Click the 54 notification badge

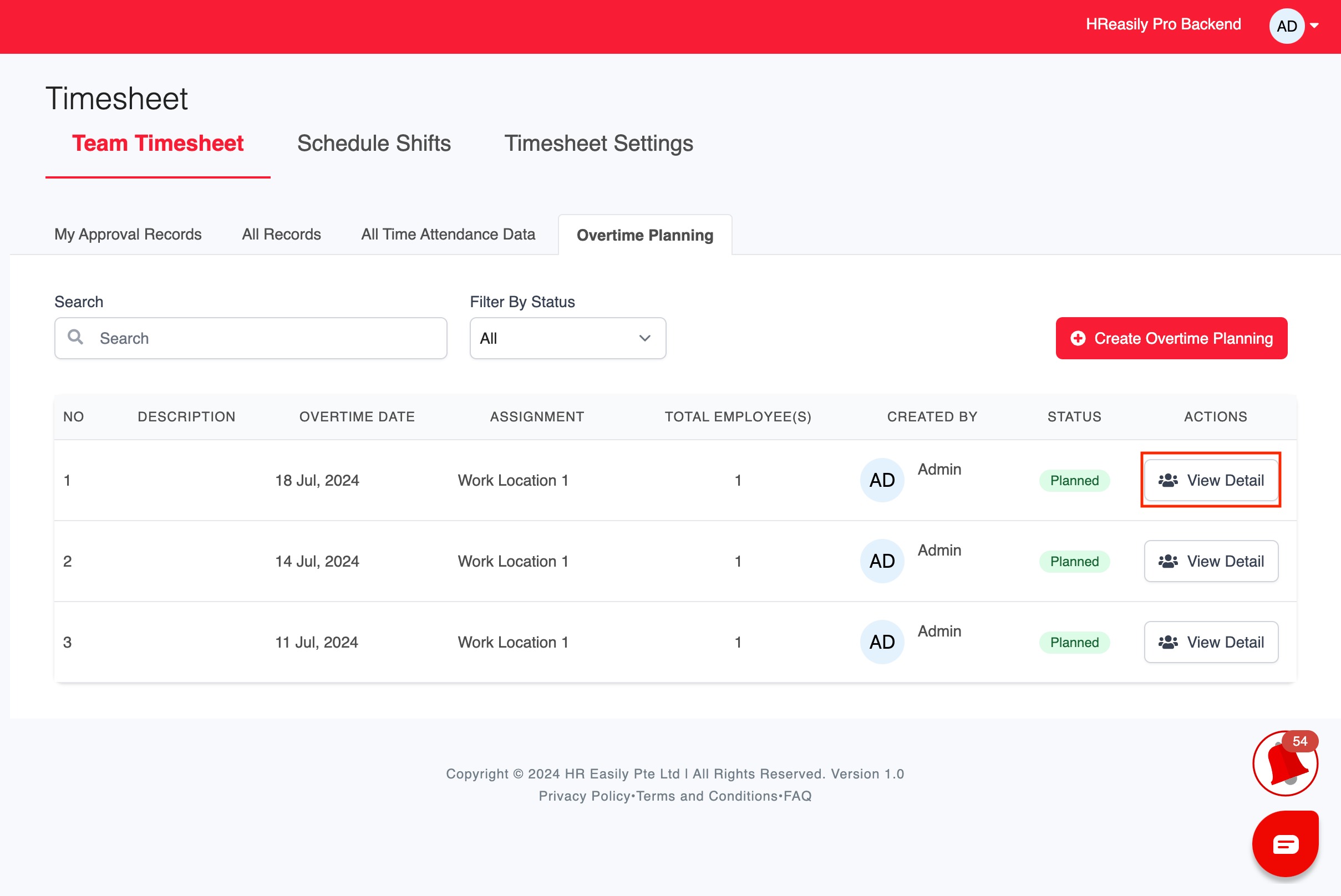pyautogui.click(x=1299, y=741)
